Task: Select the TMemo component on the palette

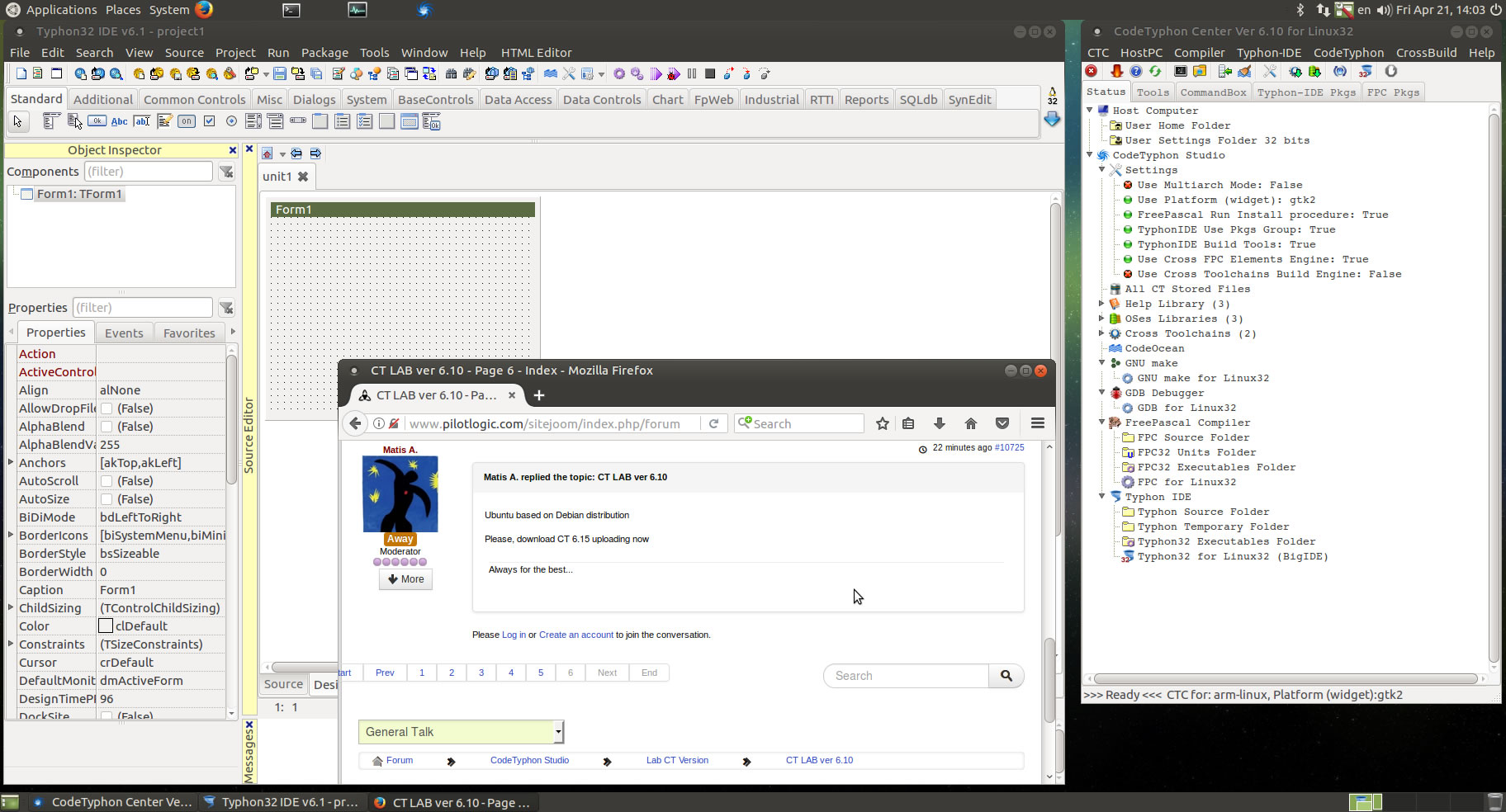Action: (x=164, y=121)
